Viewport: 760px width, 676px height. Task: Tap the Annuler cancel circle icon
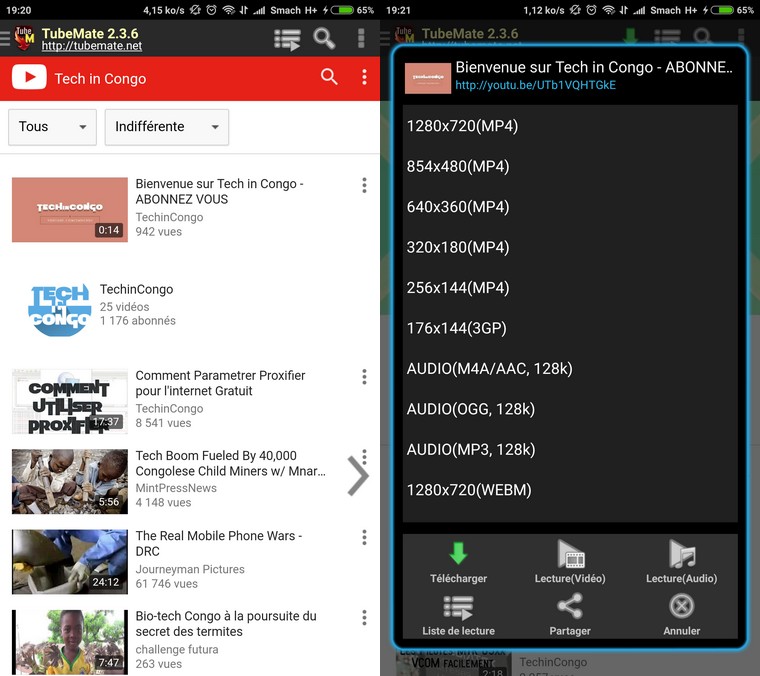[682, 606]
